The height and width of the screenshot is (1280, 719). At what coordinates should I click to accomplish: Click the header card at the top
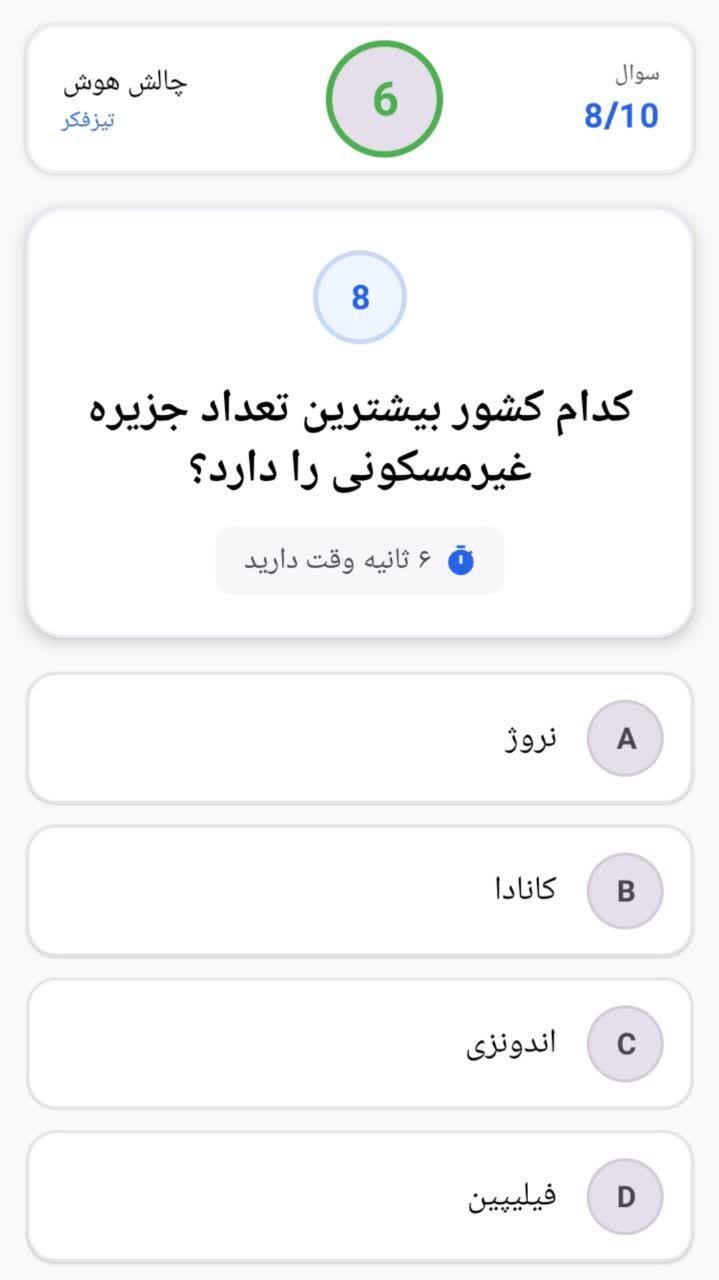[360, 95]
